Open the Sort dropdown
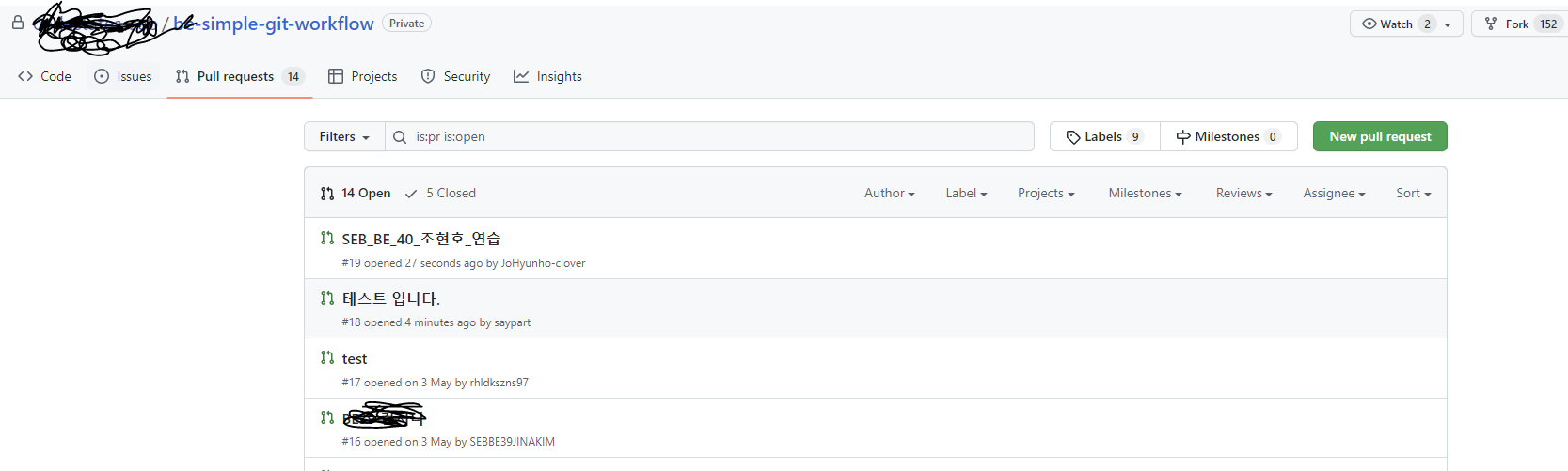This screenshot has height=471, width=1568. point(1414,193)
